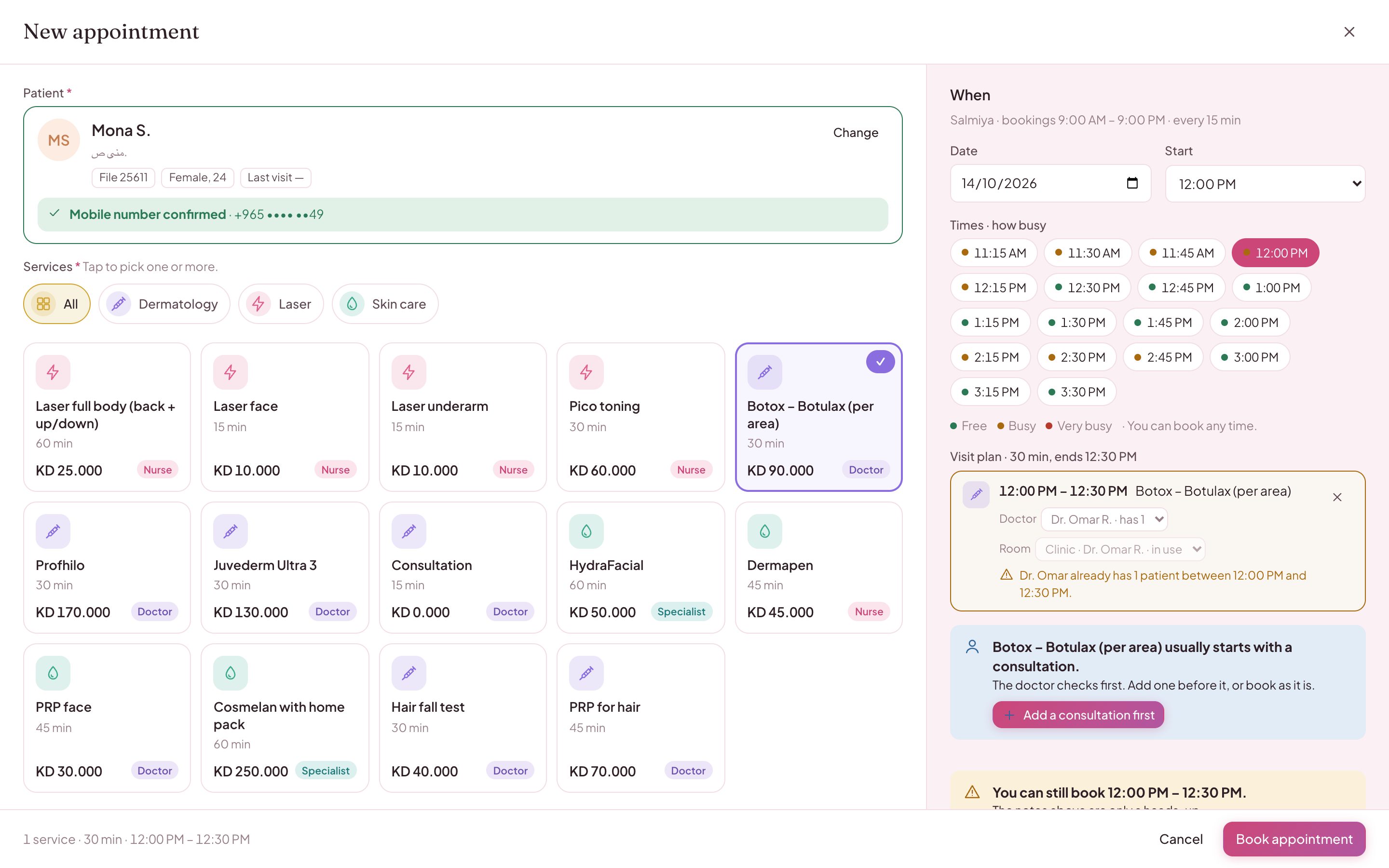
Task: Click the Date input field
Action: point(1050,183)
